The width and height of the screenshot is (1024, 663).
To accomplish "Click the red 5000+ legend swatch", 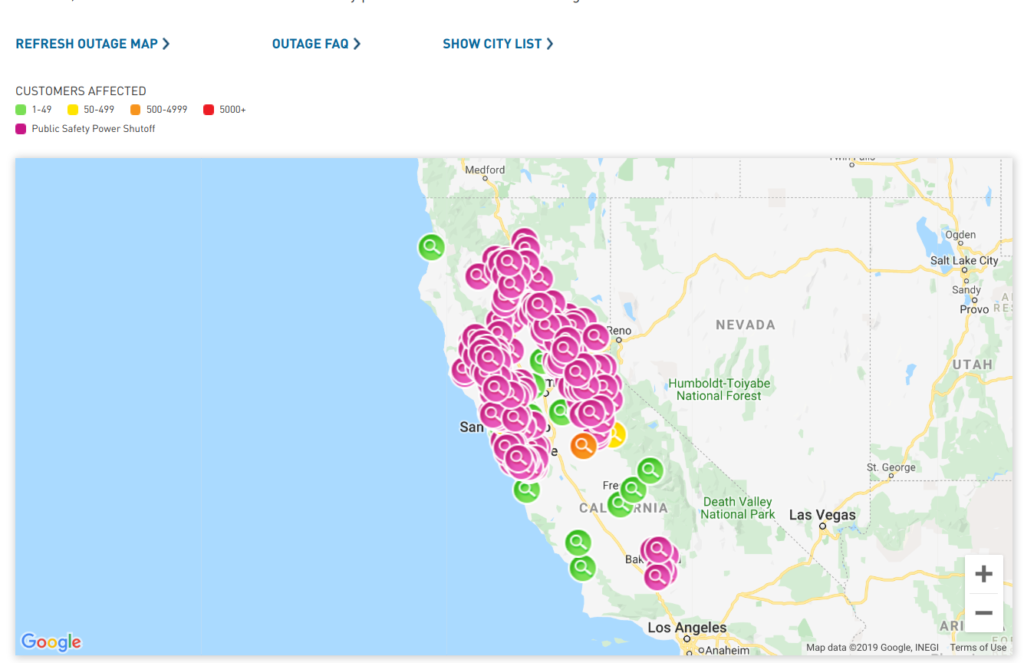I will [208, 109].
